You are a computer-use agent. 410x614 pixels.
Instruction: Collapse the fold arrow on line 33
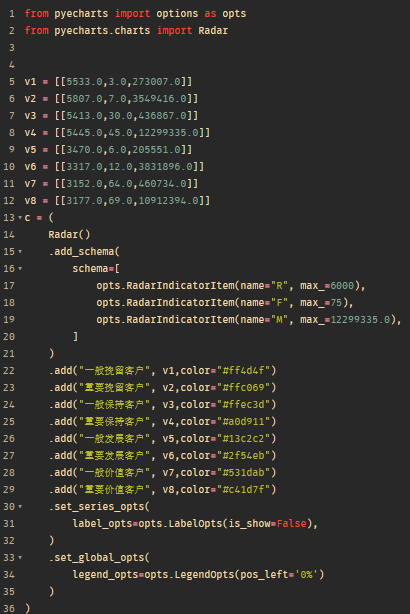[20, 558]
